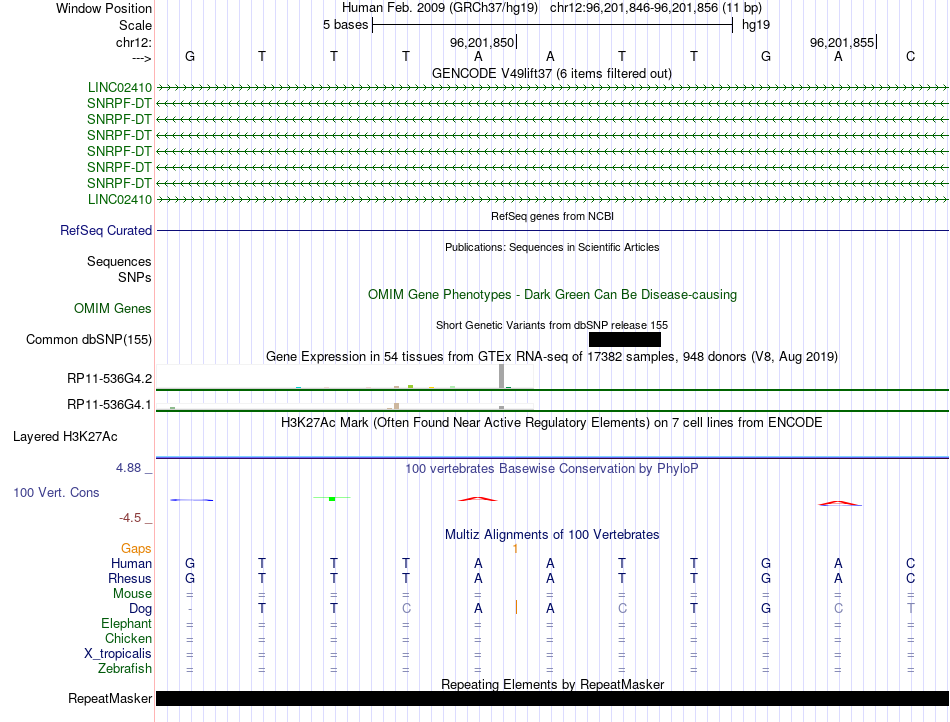The image size is (950, 722).
Task: Click the Common dbSNP(155) track label
Action: tap(89, 339)
